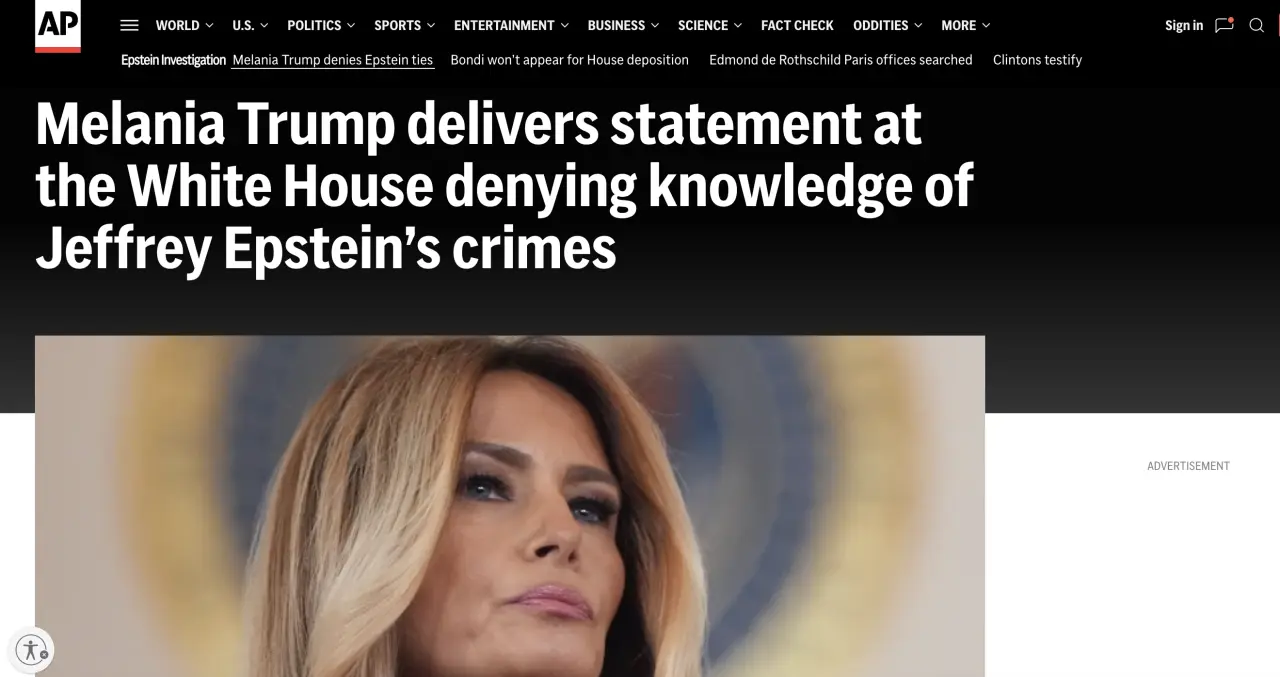
Task: Expand the Entertainment dropdown menu
Action: pyautogui.click(x=511, y=25)
